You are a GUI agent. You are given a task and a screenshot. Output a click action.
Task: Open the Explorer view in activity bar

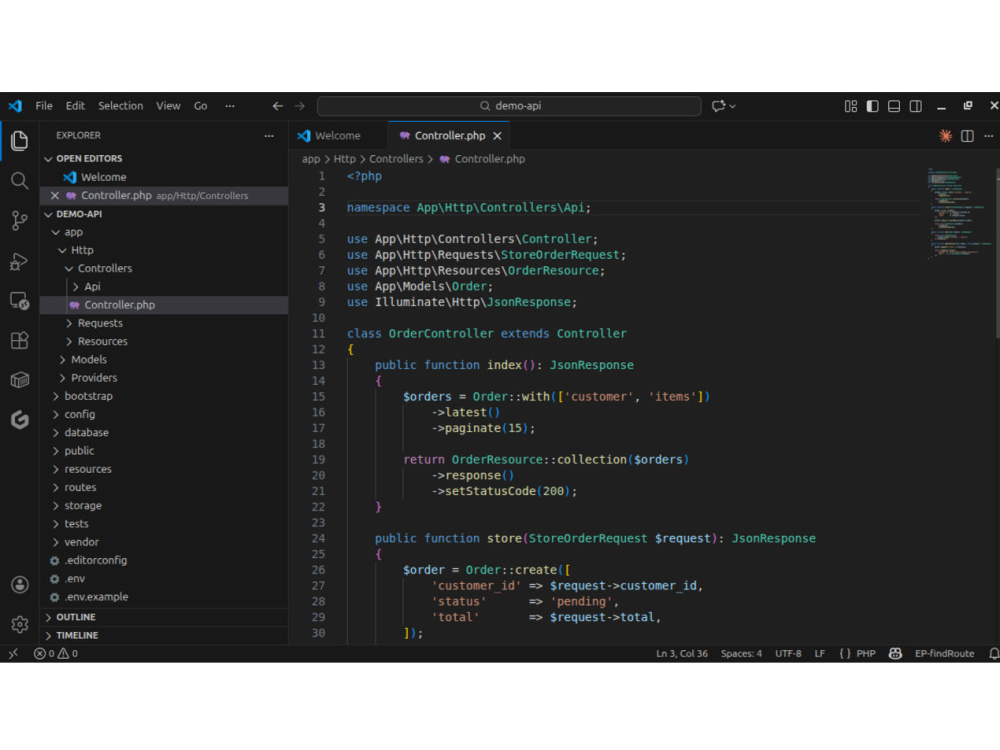tap(19, 140)
